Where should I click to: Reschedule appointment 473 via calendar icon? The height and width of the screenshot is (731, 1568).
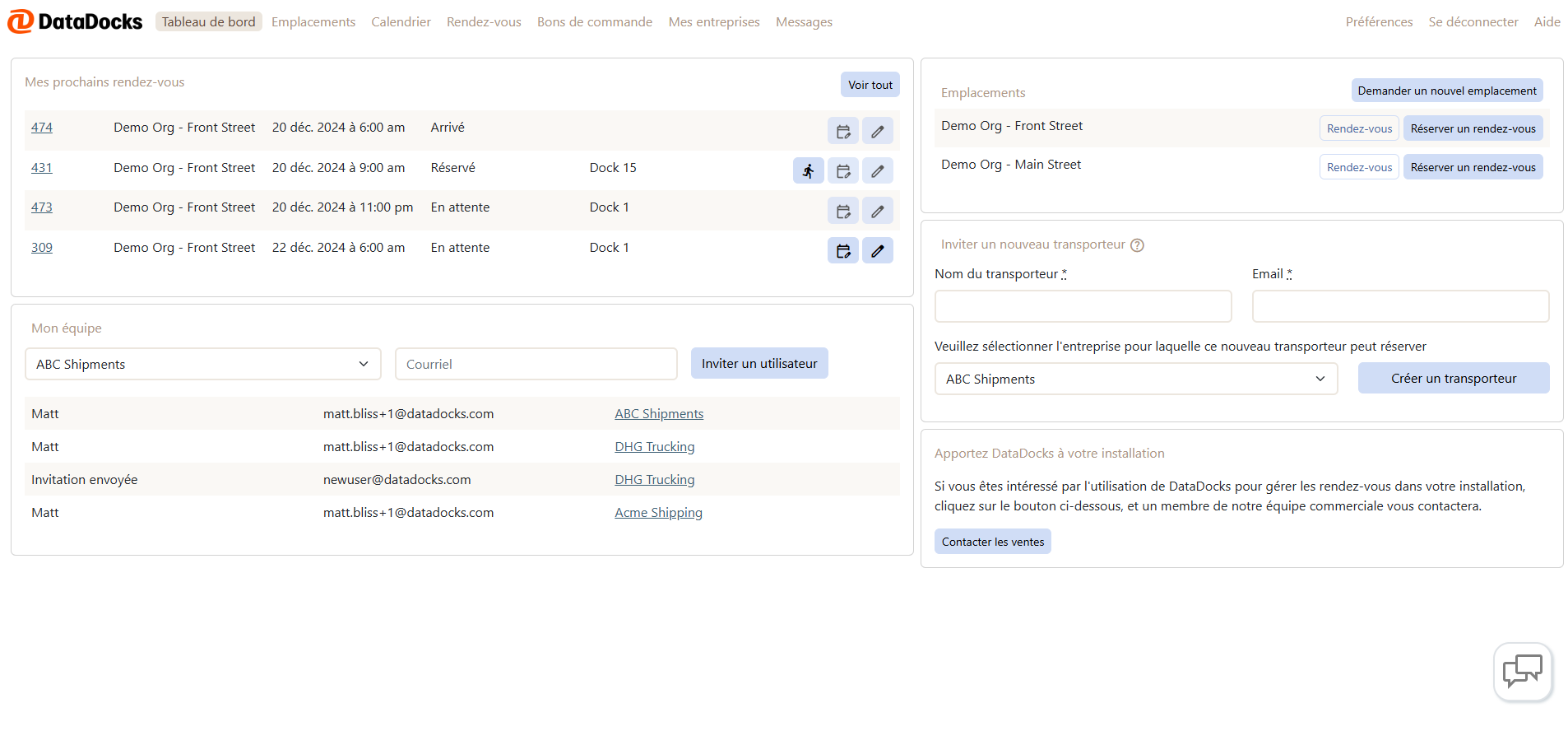[x=843, y=211]
